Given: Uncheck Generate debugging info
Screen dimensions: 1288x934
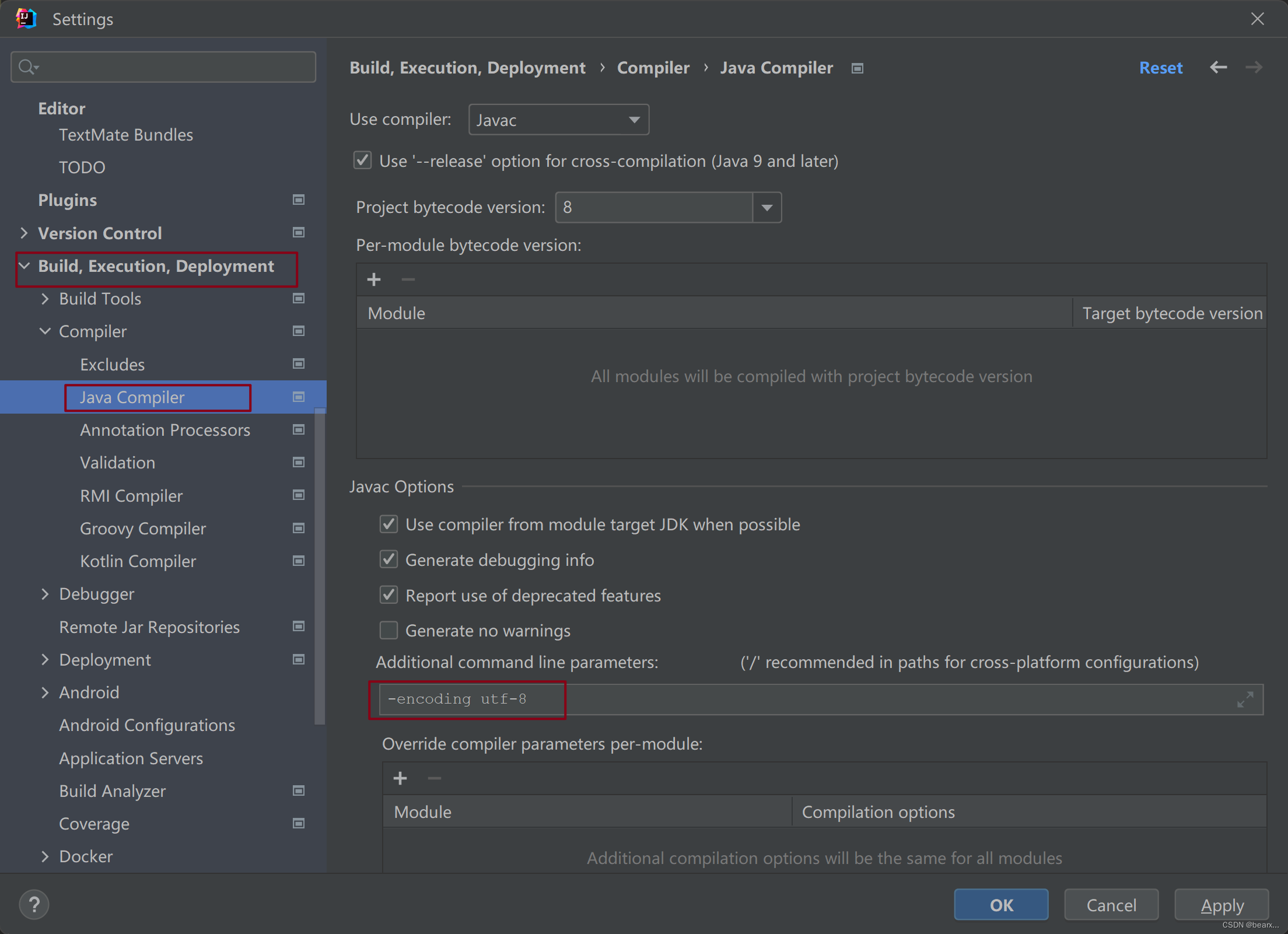Looking at the screenshot, I should 388,559.
